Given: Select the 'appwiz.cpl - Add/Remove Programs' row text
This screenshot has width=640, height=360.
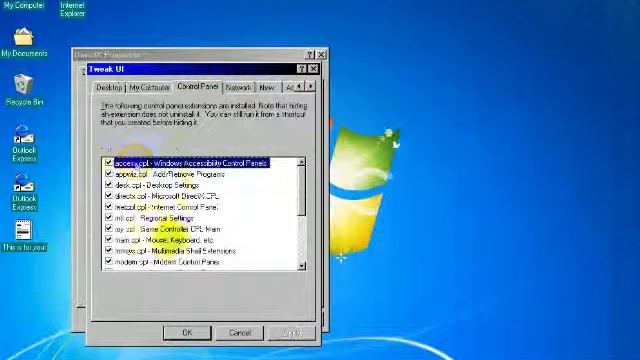Looking at the screenshot, I should (x=170, y=174).
